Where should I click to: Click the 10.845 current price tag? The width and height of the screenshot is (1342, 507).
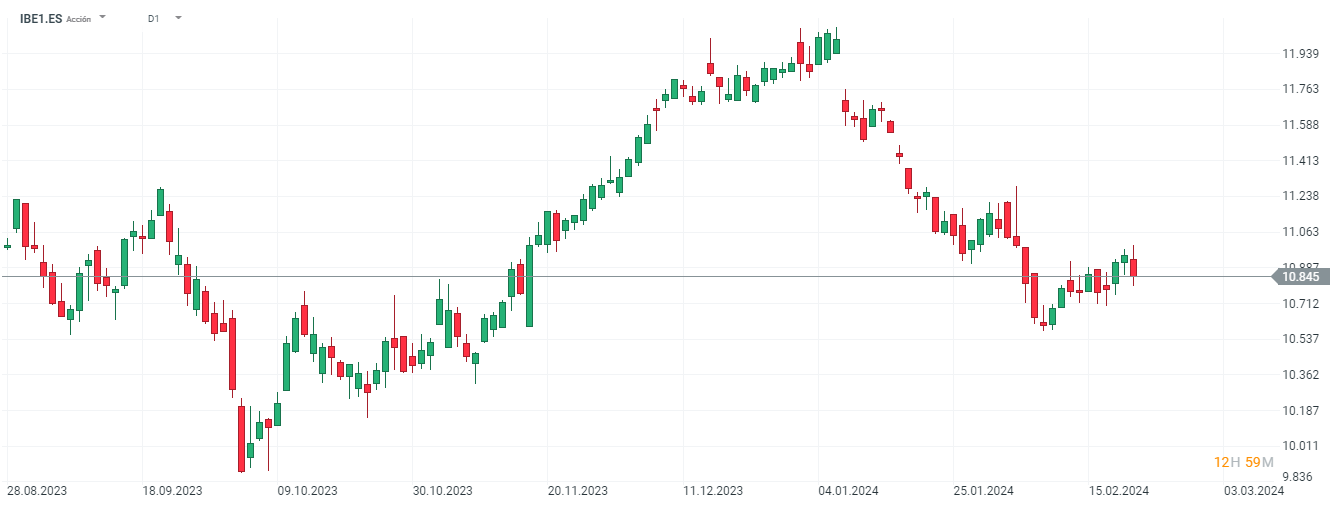click(x=1300, y=276)
